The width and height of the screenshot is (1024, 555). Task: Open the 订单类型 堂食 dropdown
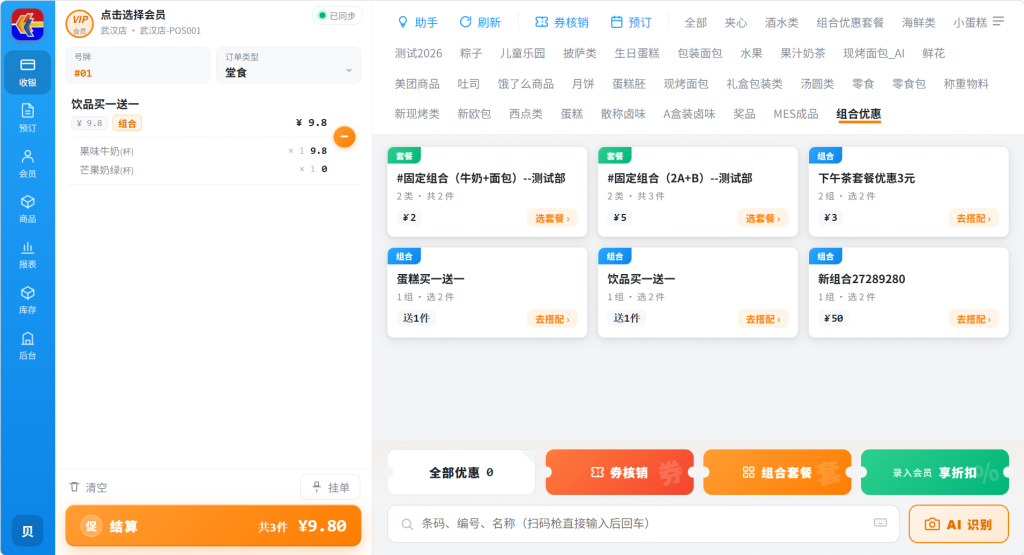point(289,65)
